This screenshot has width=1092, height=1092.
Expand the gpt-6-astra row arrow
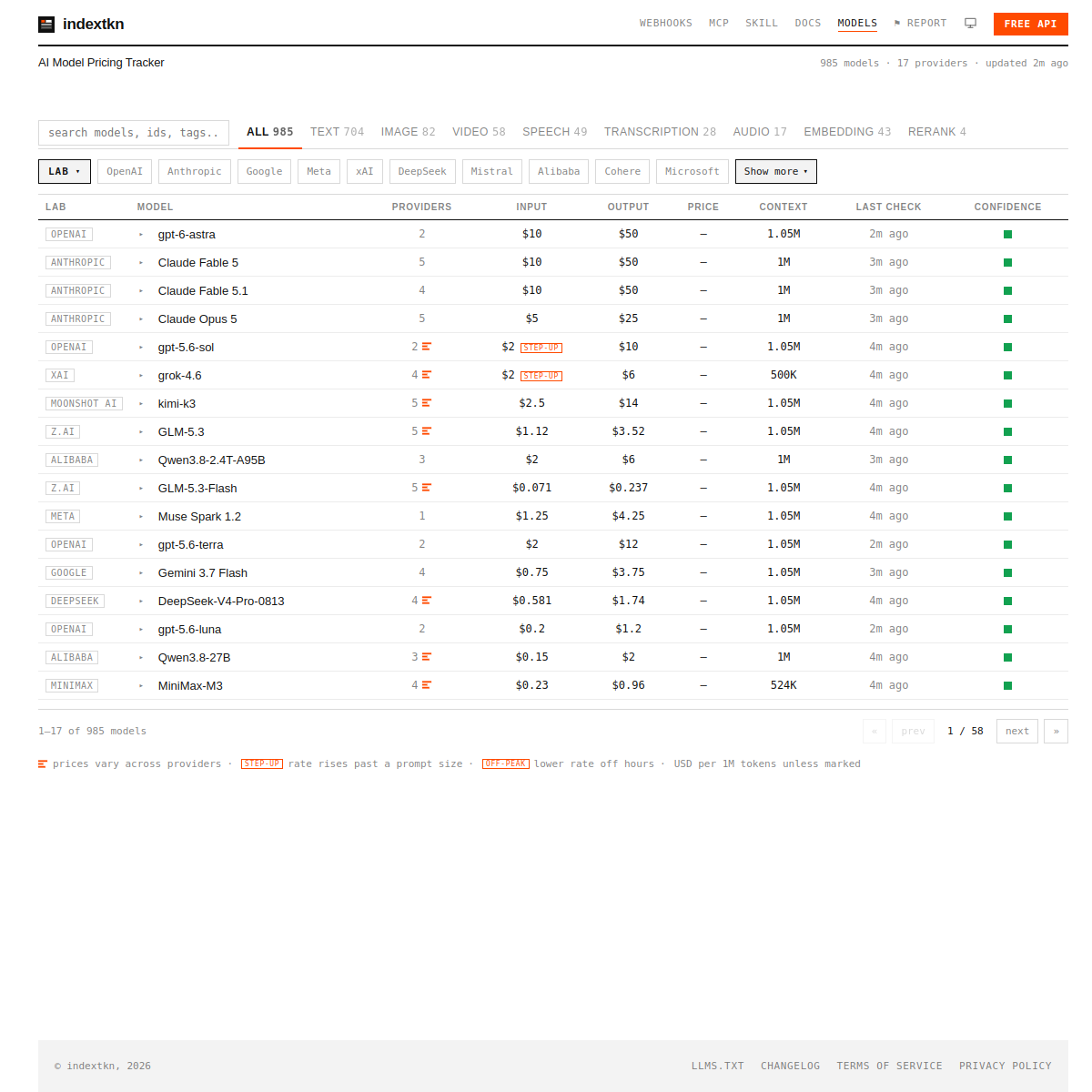click(x=141, y=235)
